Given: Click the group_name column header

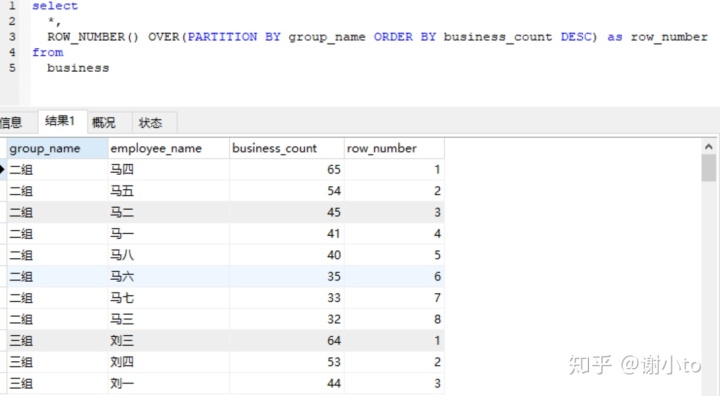Looking at the screenshot, I should coord(57,148).
